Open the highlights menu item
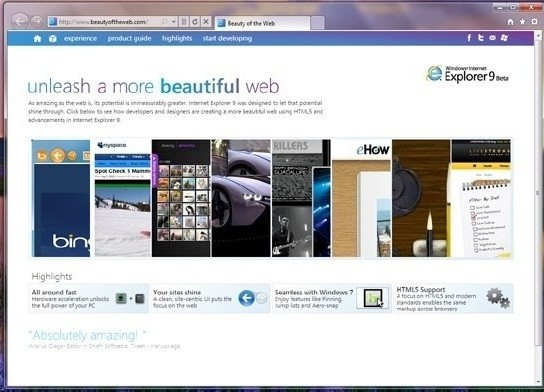Viewport: 544px width, 392px height. pos(177,39)
